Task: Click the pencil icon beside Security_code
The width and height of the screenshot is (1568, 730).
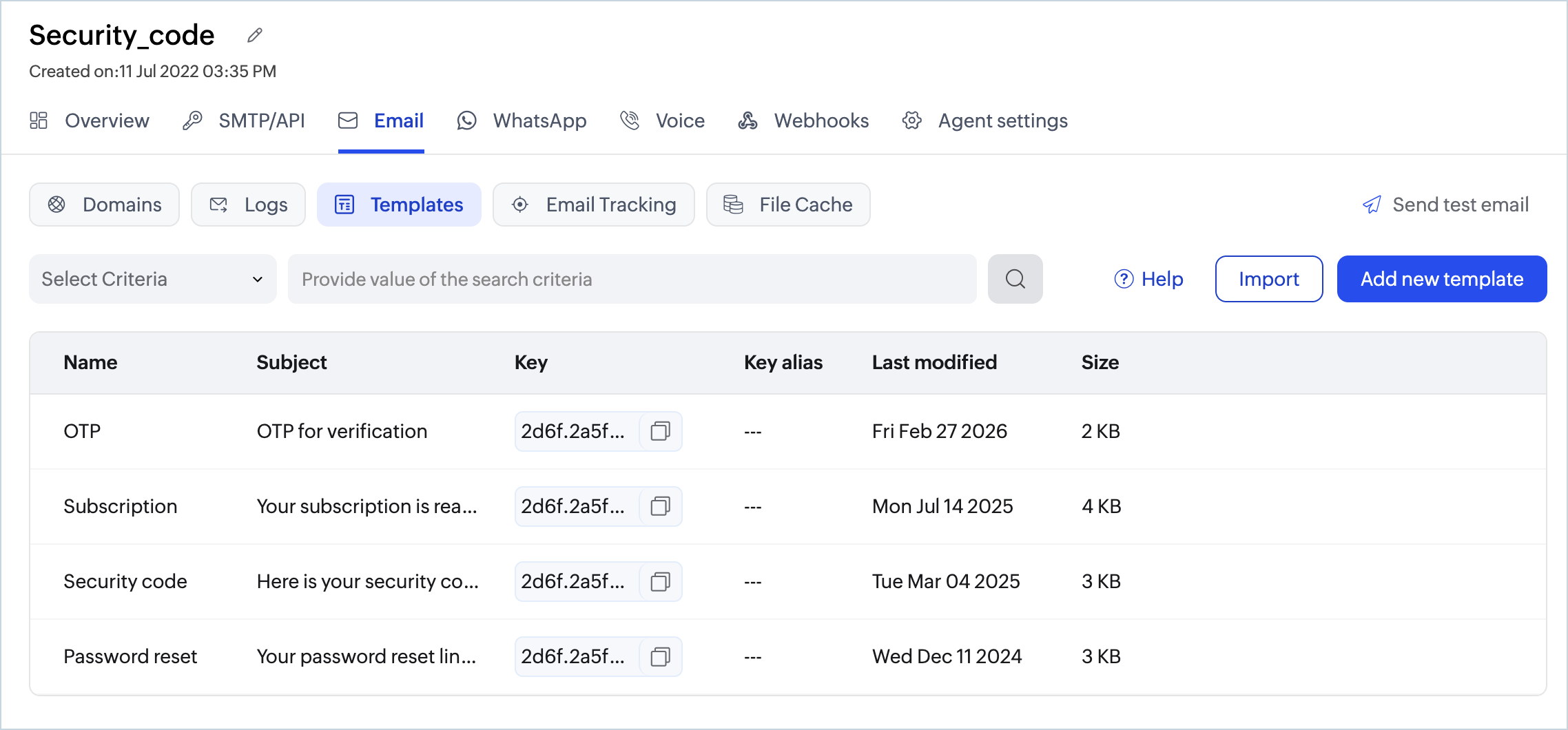Action: coord(255,35)
